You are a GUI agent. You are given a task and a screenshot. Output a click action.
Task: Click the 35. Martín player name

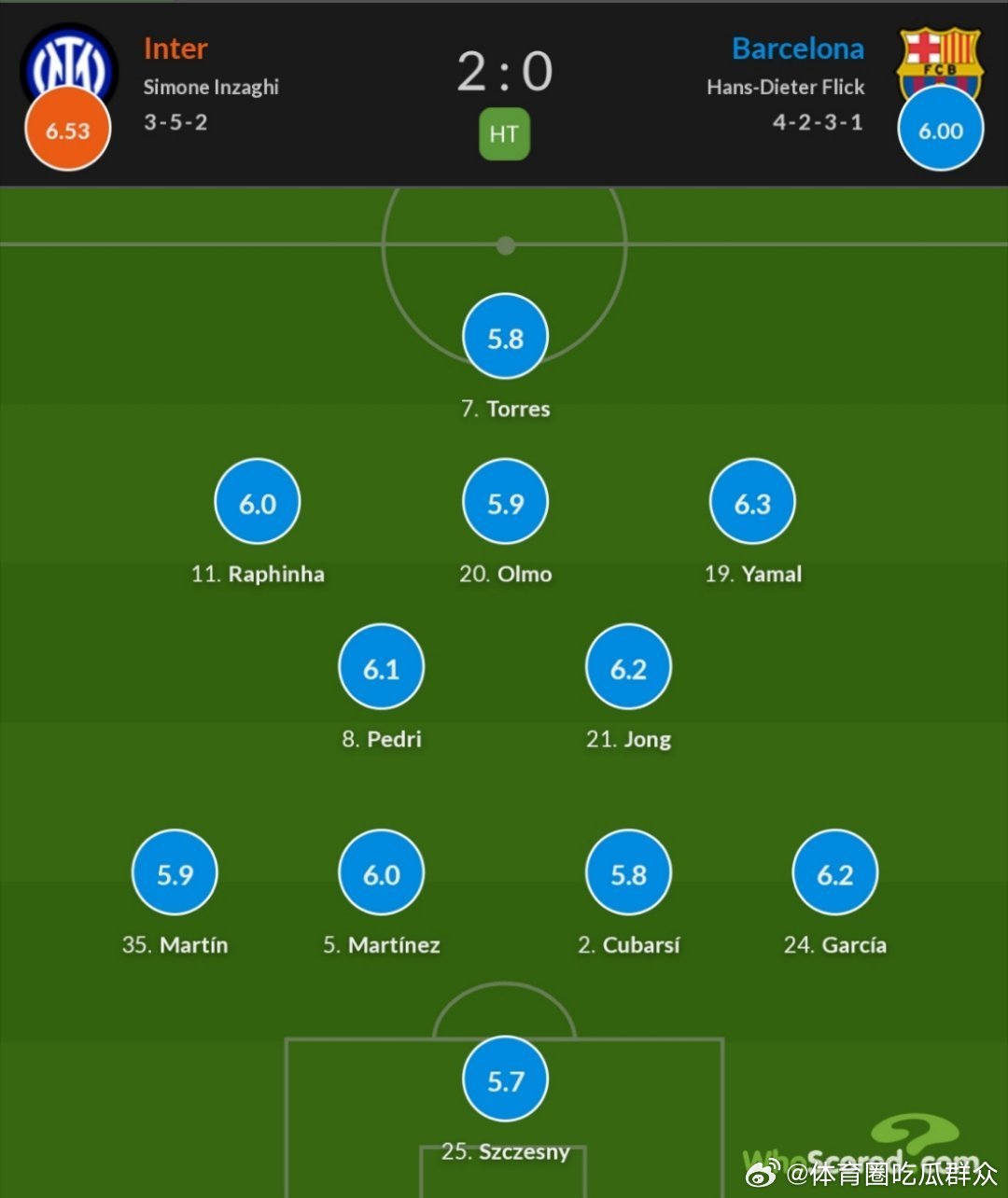click(175, 945)
